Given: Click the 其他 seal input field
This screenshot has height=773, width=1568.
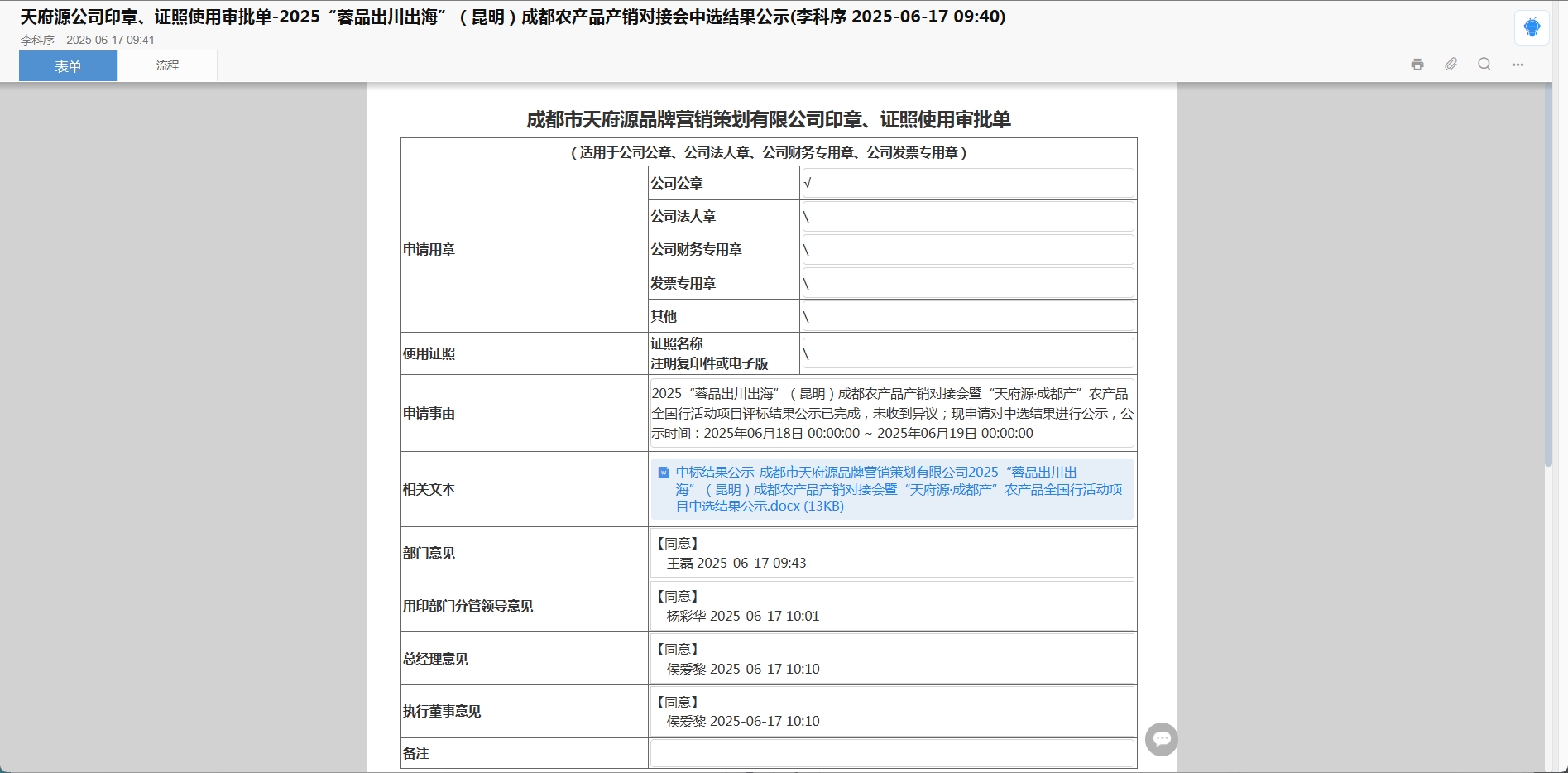Looking at the screenshot, I should pos(967,316).
